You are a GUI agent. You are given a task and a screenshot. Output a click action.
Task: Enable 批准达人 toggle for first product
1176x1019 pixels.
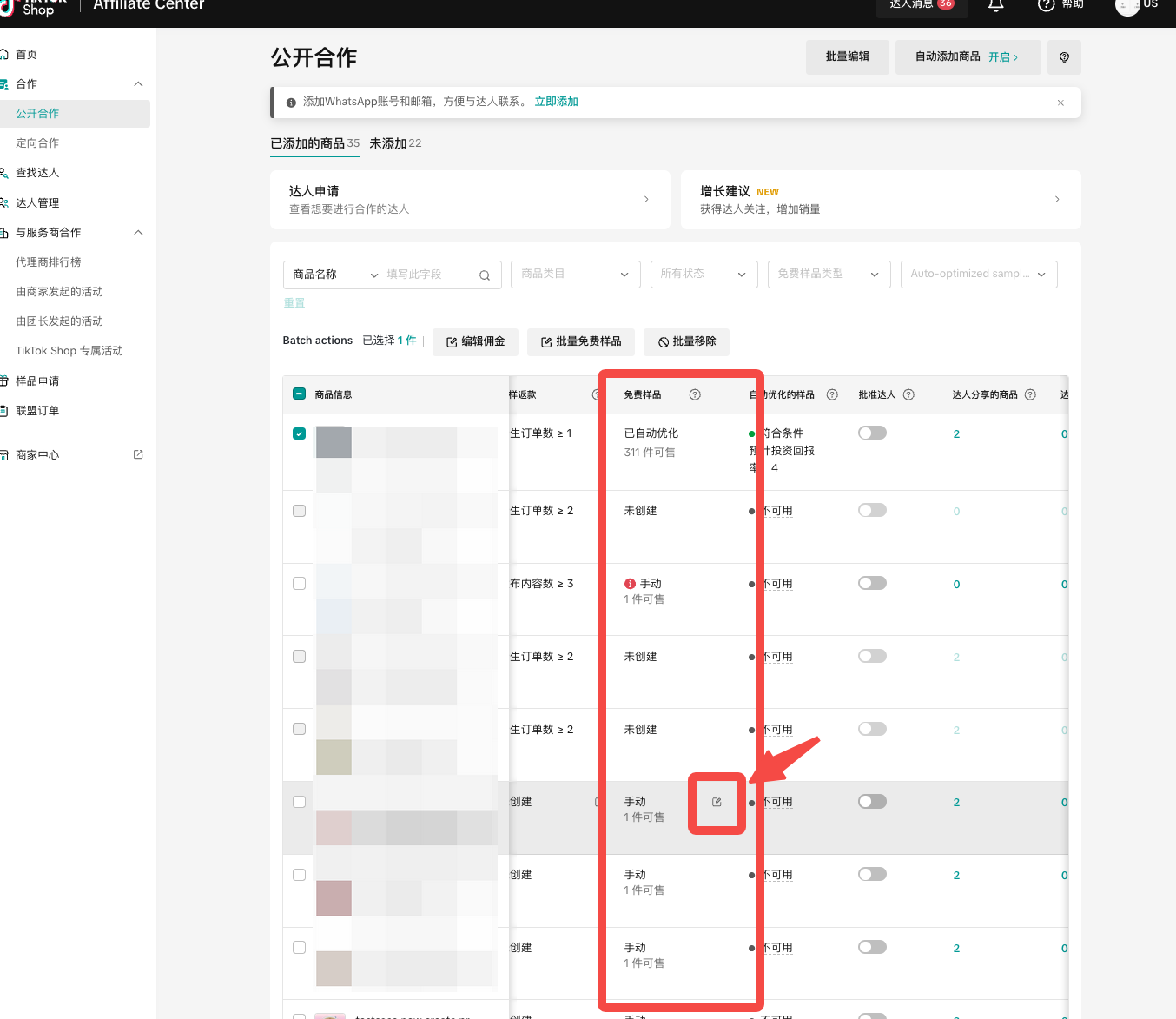872,433
